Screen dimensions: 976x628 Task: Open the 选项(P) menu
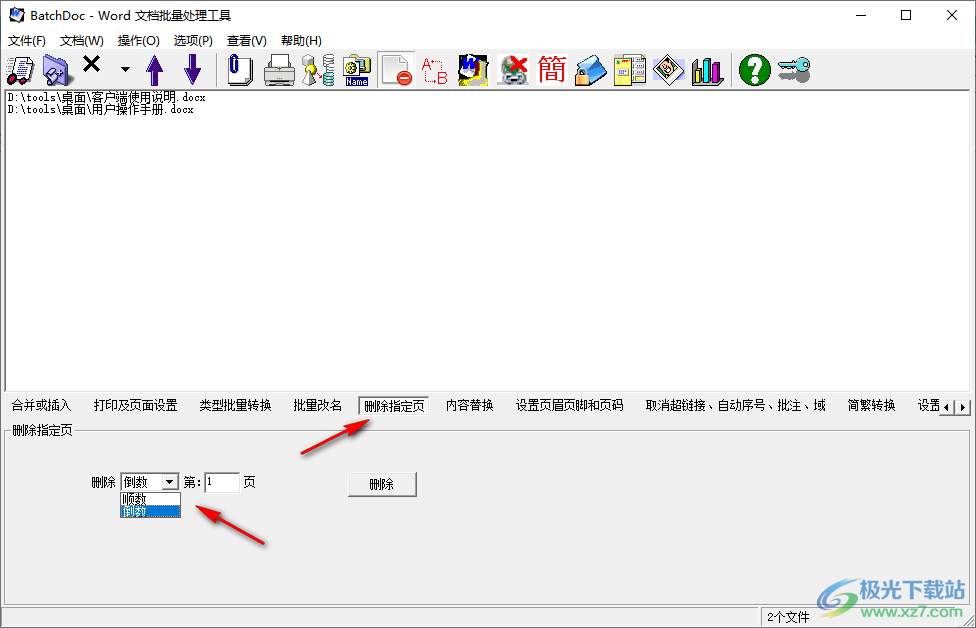(193, 40)
